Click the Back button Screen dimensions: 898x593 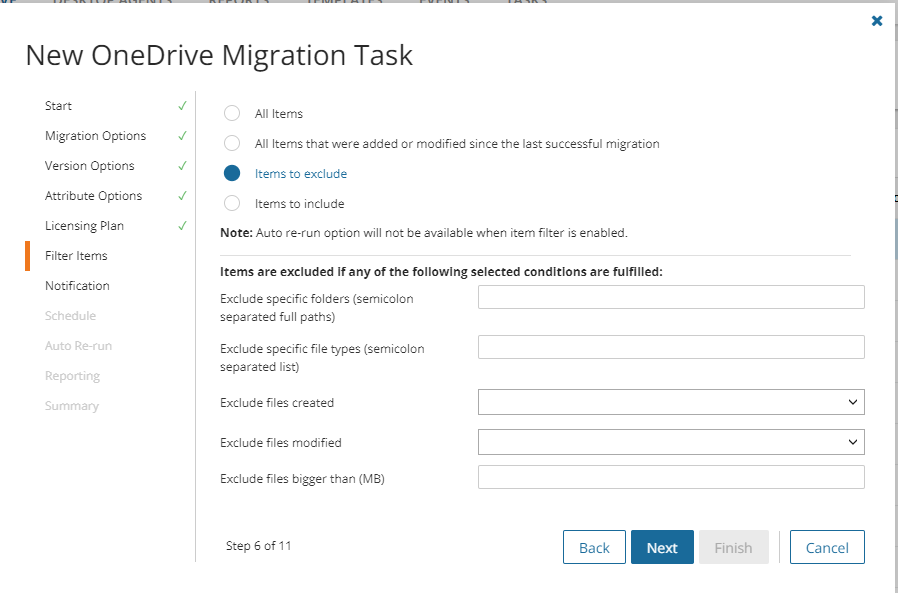coord(594,547)
